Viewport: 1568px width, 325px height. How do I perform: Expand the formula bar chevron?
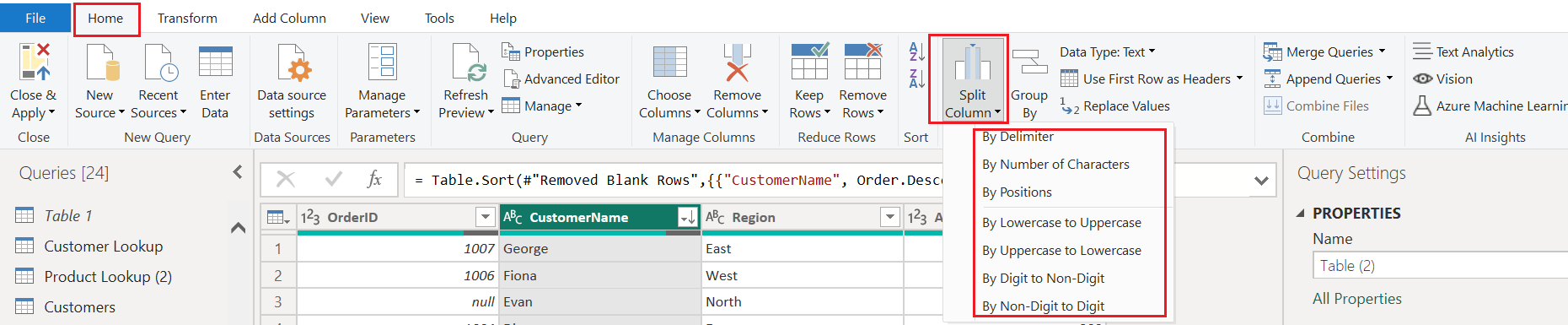pyautogui.click(x=1261, y=180)
